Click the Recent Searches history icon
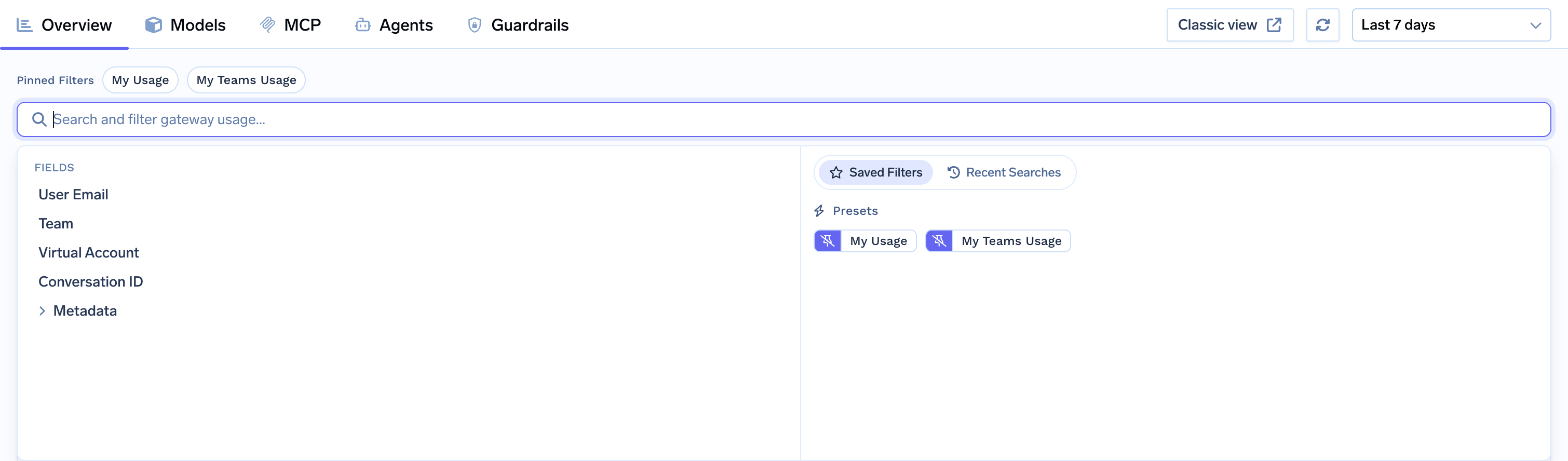 (x=954, y=173)
